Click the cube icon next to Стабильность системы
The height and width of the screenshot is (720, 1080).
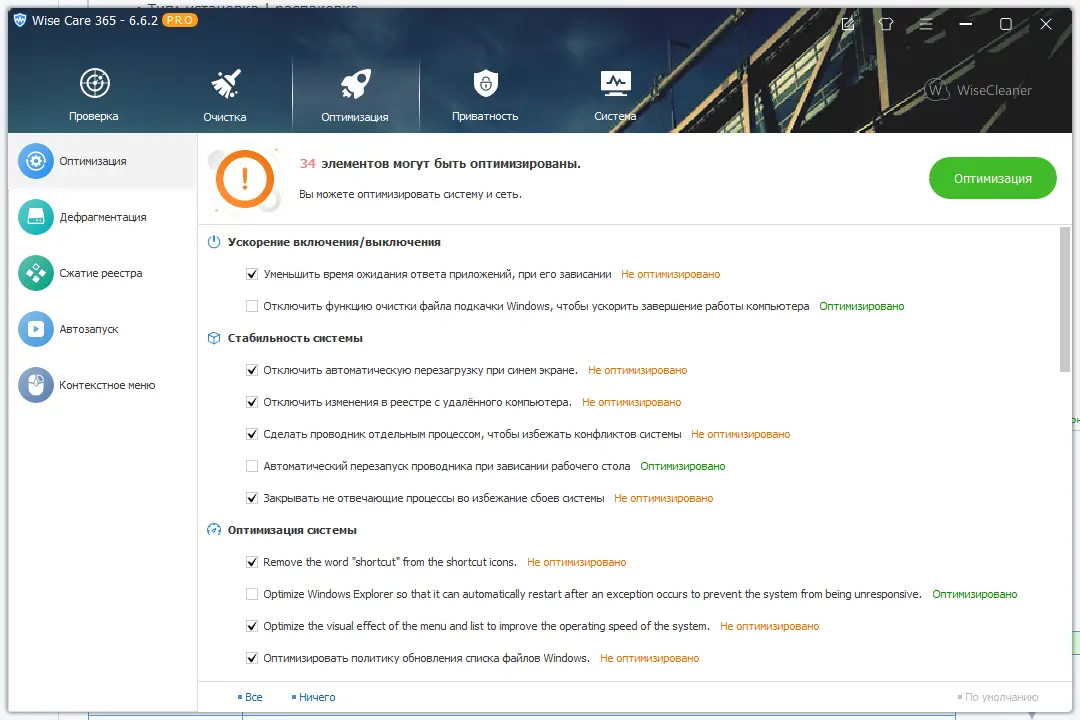point(214,338)
